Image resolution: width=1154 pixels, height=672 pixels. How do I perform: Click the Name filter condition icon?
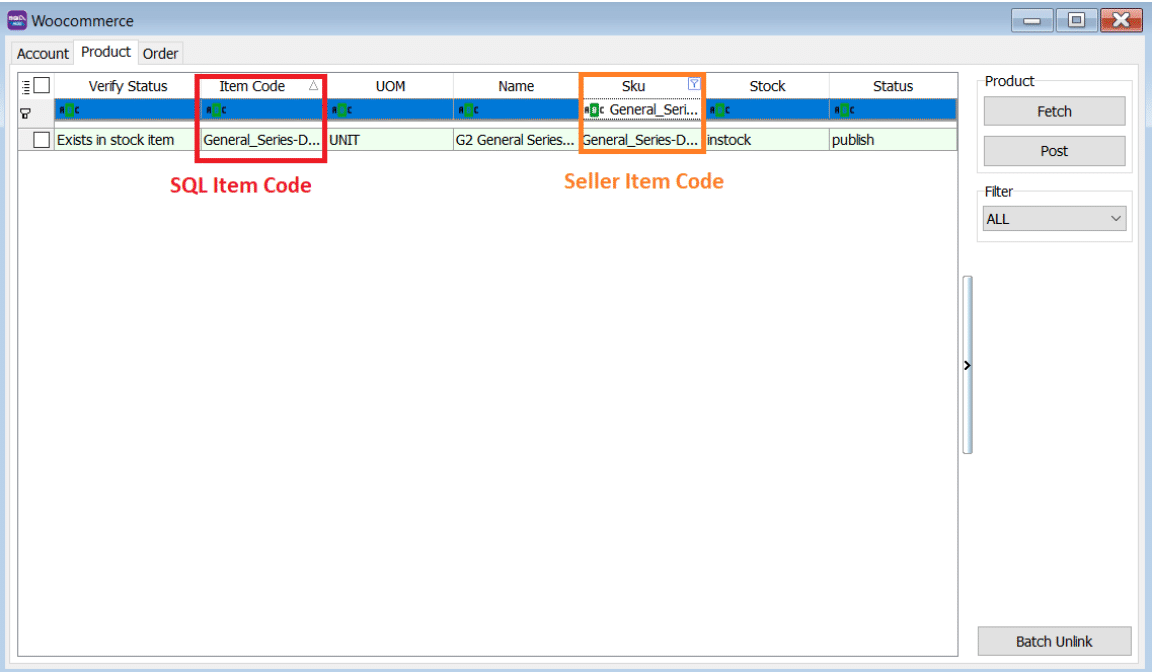click(x=467, y=110)
